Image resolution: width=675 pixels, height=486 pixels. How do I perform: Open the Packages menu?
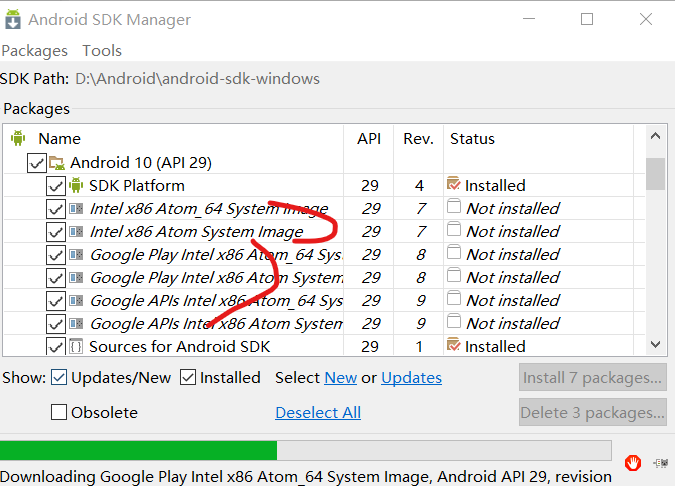click(x=34, y=50)
